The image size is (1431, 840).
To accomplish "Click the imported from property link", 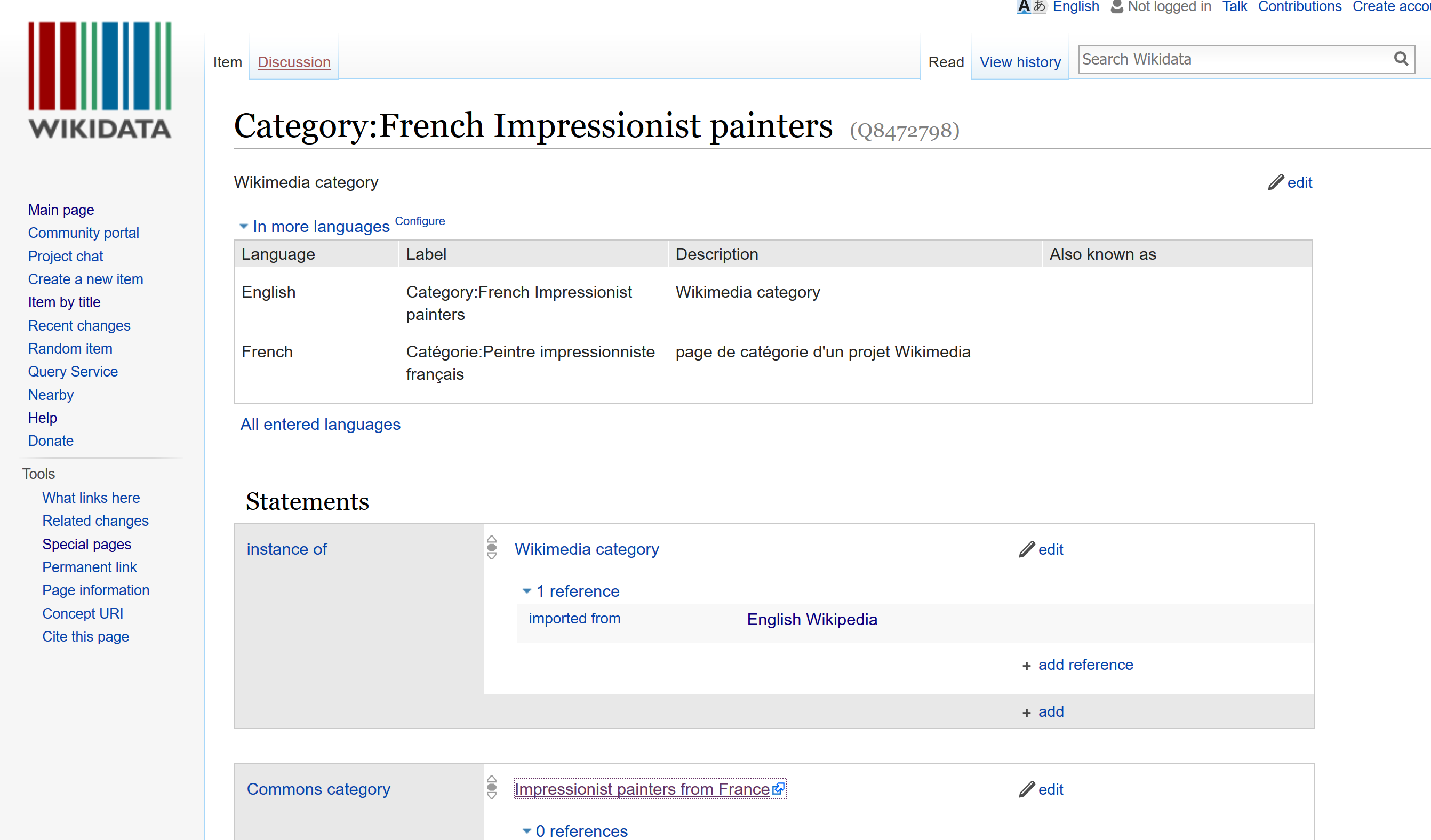I will pyautogui.click(x=574, y=618).
